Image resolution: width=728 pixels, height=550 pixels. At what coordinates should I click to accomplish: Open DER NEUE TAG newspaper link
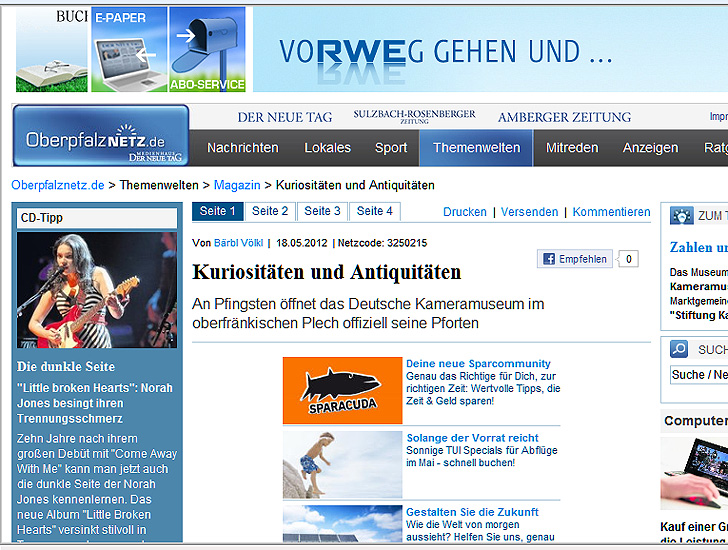(285, 117)
